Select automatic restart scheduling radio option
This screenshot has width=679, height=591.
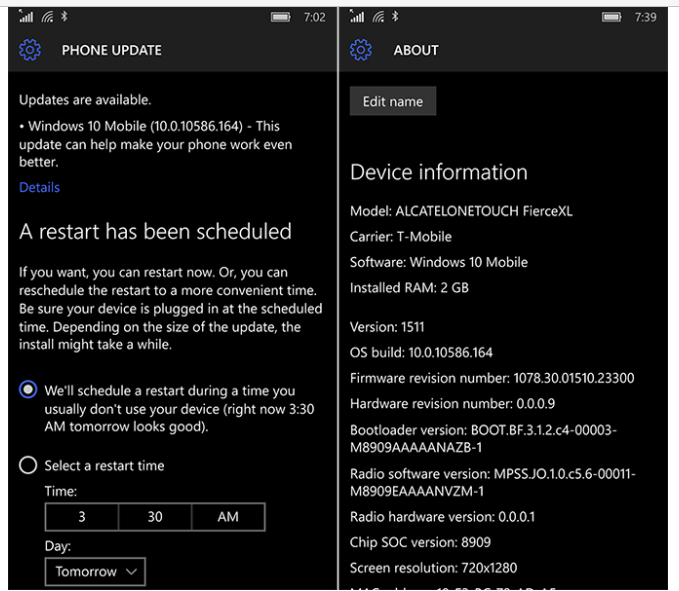click(28, 390)
